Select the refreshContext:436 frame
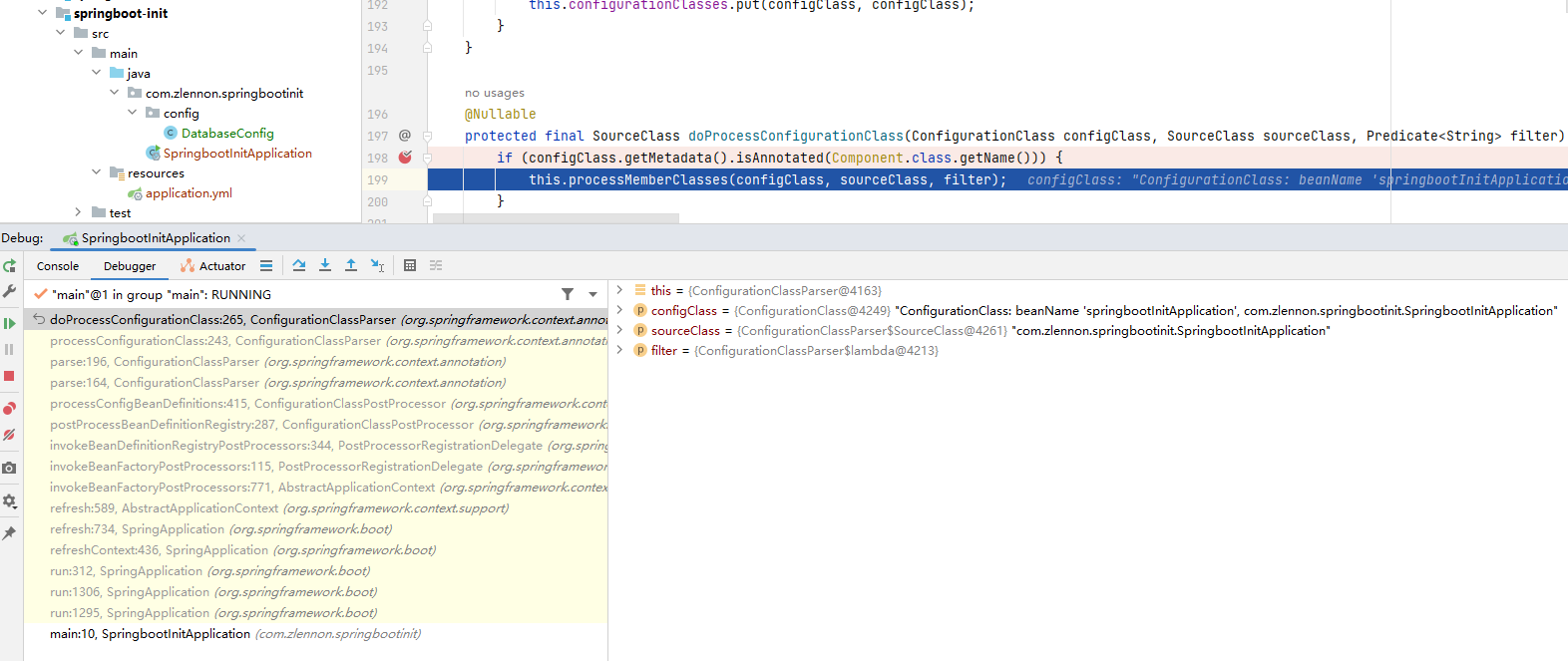 point(315,550)
